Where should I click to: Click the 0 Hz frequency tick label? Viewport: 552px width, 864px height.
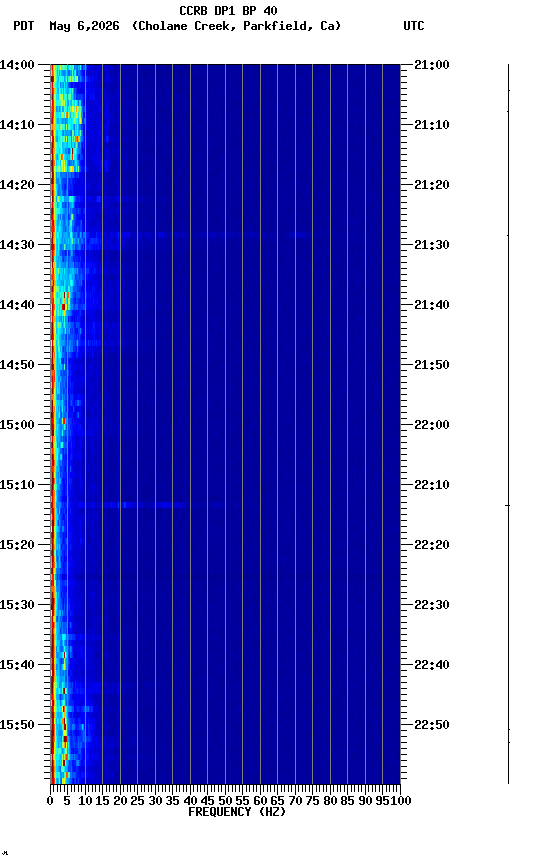[x=50, y=801]
